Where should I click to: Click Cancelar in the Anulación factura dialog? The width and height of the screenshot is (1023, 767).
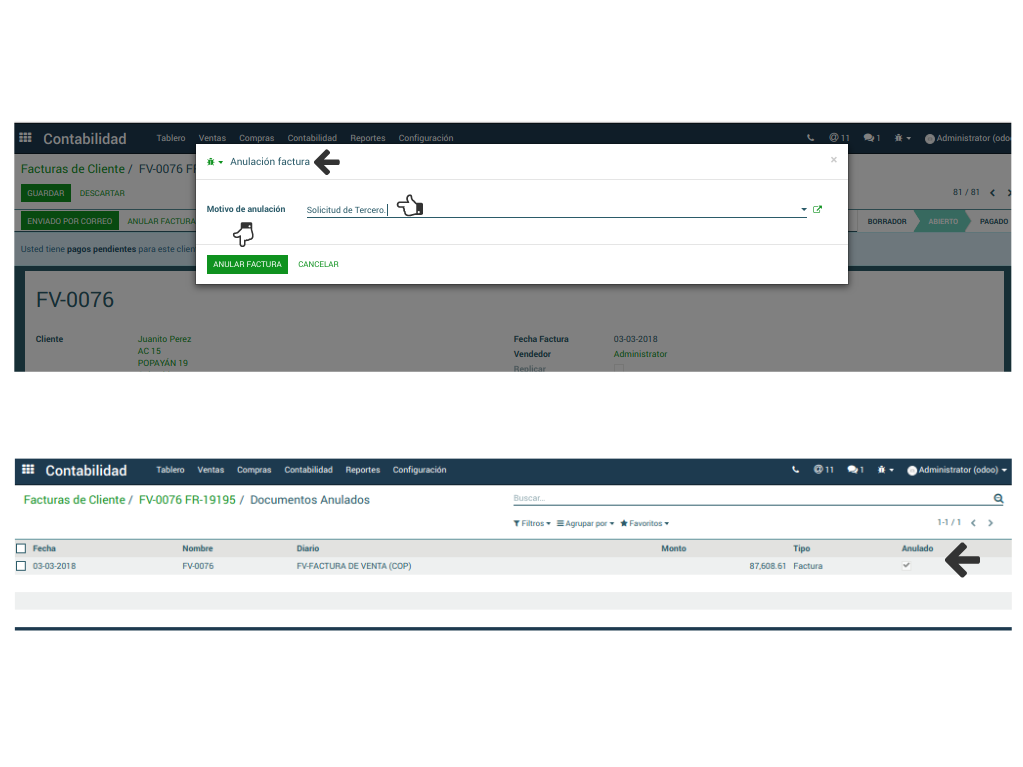pos(318,265)
